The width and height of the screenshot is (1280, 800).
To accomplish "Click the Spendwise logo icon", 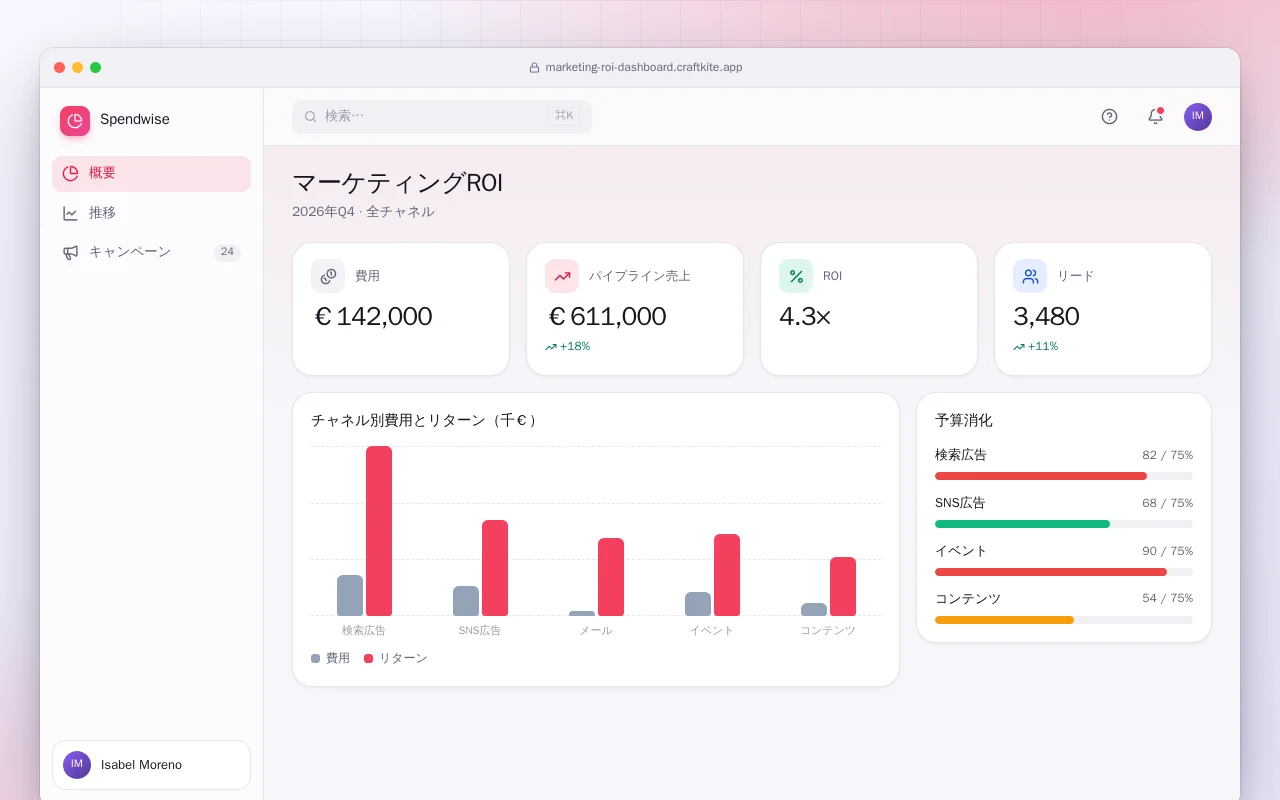I will coord(75,121).
